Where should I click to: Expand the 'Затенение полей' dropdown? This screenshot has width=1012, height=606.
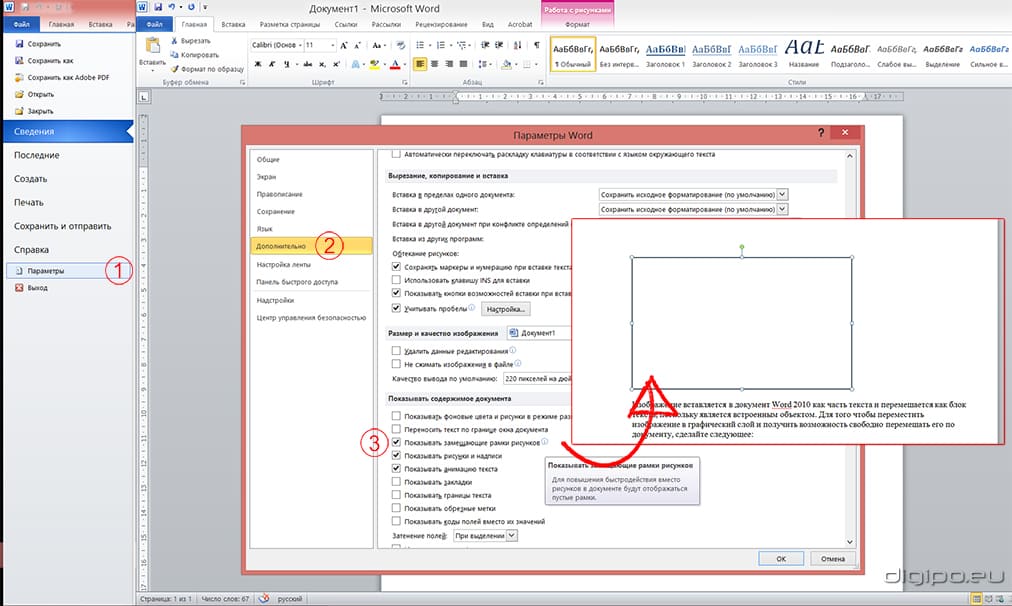(512, 536)
